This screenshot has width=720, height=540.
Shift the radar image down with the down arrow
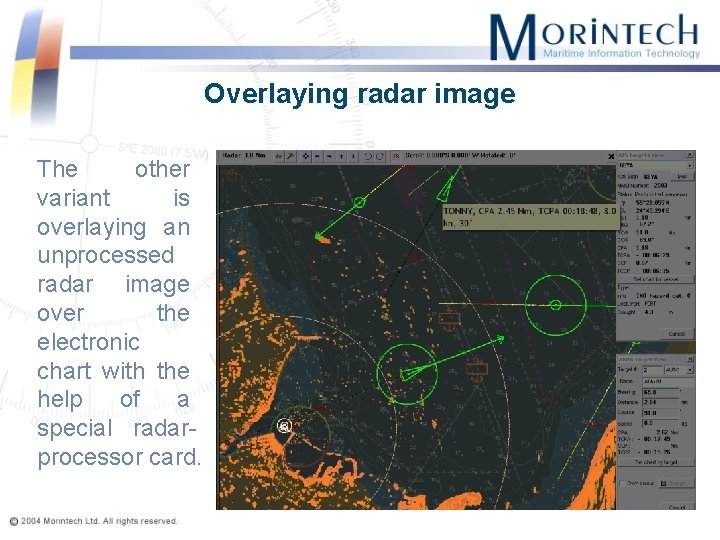[353, 156]
